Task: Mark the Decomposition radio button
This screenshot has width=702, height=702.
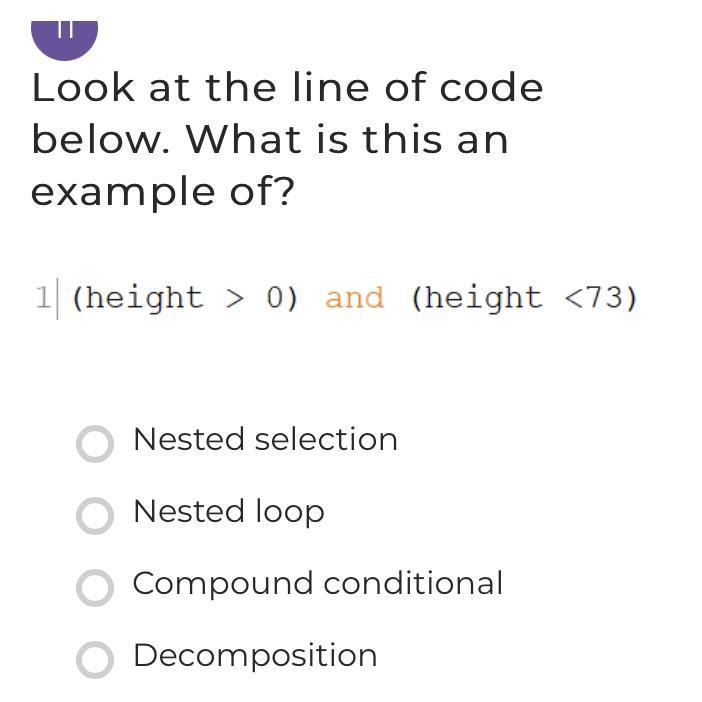Action: point(95,659)
